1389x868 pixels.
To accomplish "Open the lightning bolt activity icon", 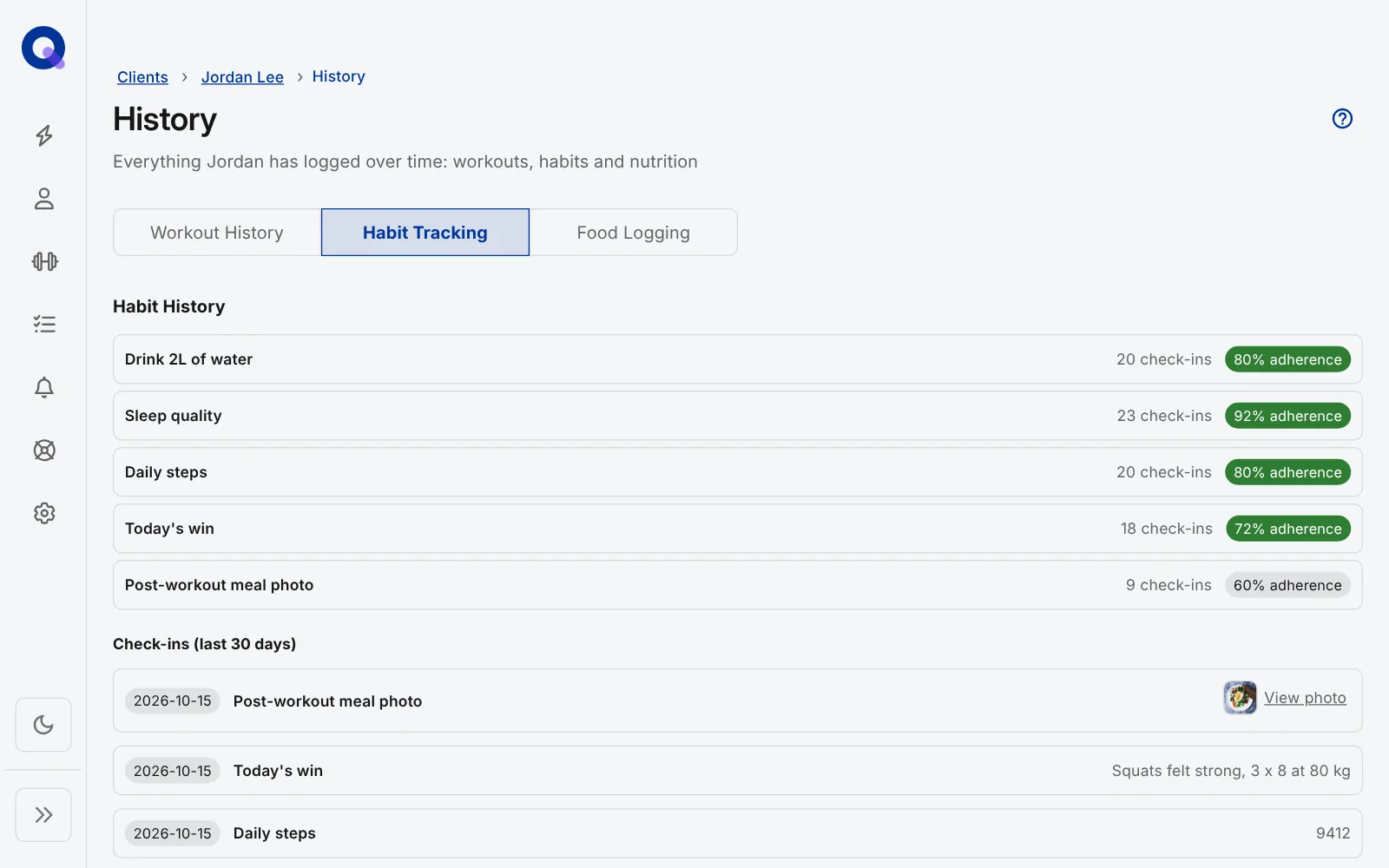I will pyautogui.click(x=44, y=135).
